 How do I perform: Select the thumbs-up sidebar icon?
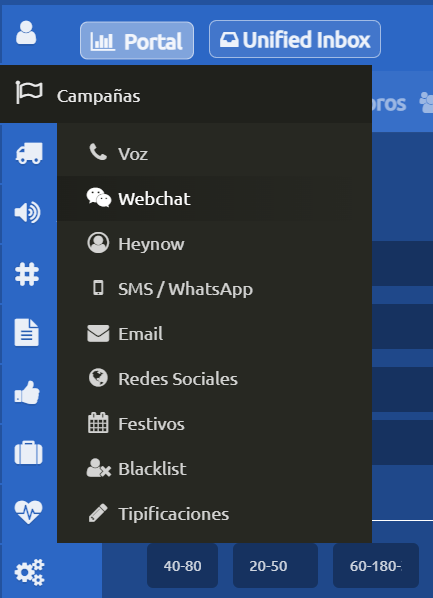point(27,392)
